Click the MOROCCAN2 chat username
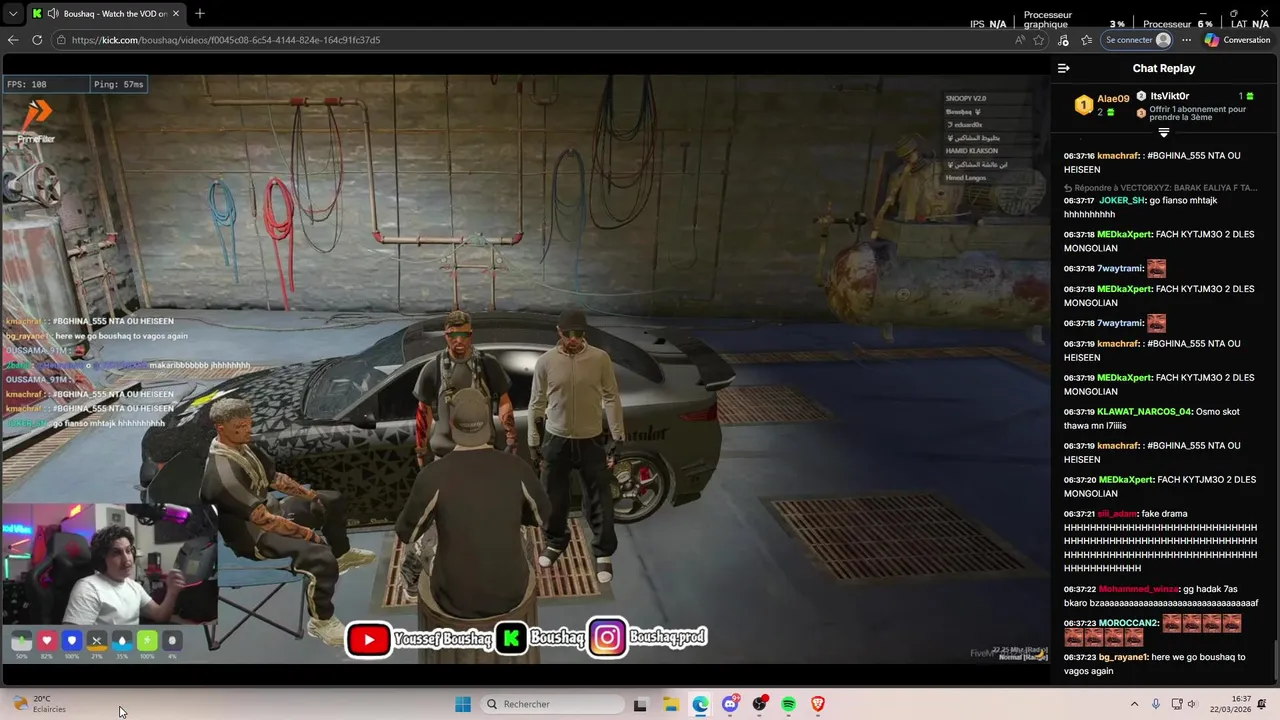The width and height of the screenshot is (1280, 720). pyautogui.click(x=1128, y=623)
